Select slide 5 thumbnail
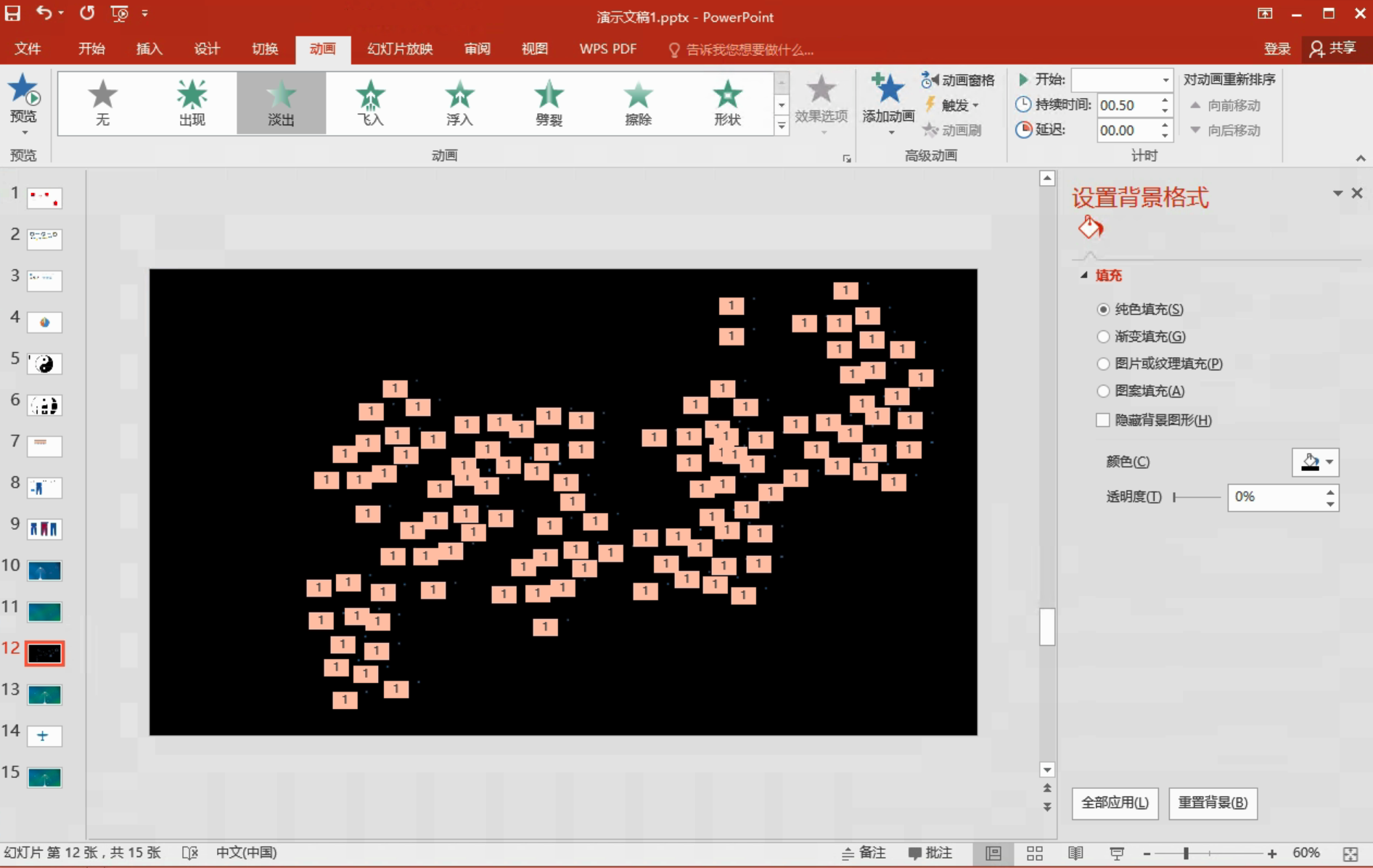1373x868 pixels. click(44, 364)
